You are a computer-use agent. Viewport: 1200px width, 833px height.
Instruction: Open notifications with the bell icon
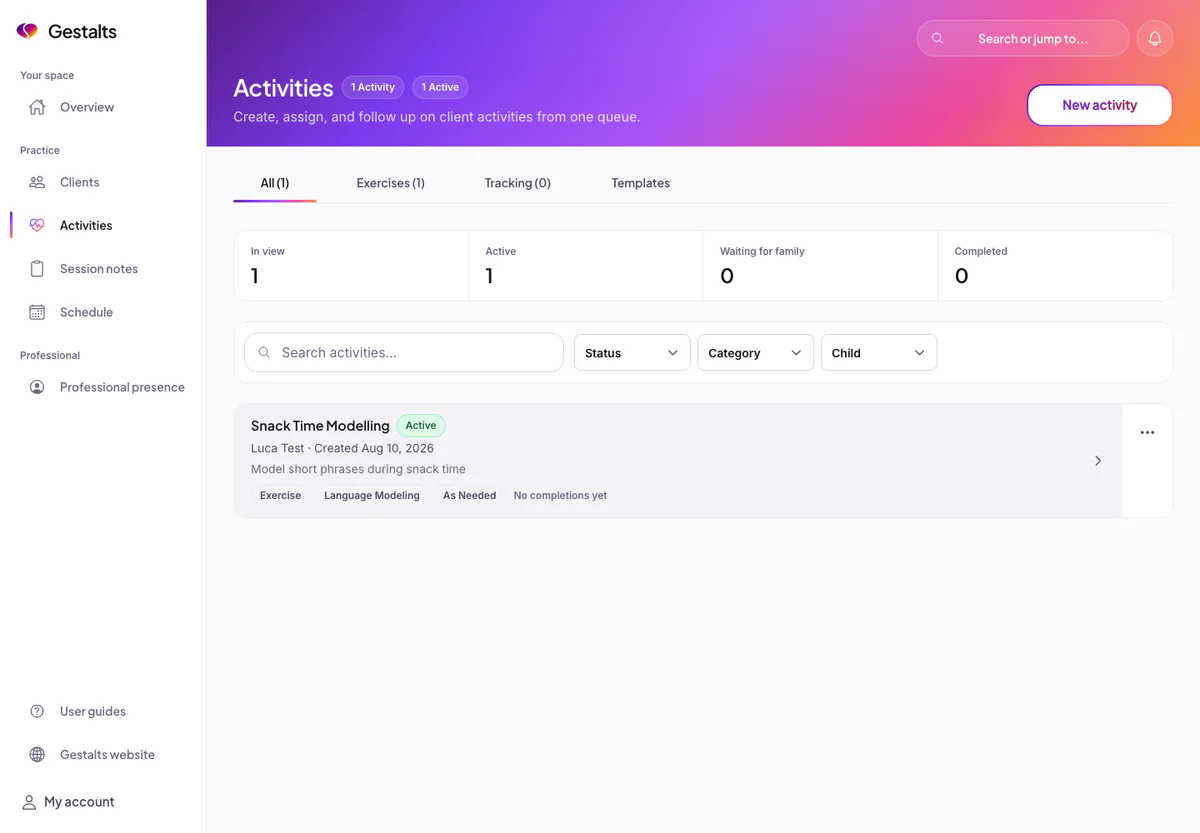click(1155, 38)
